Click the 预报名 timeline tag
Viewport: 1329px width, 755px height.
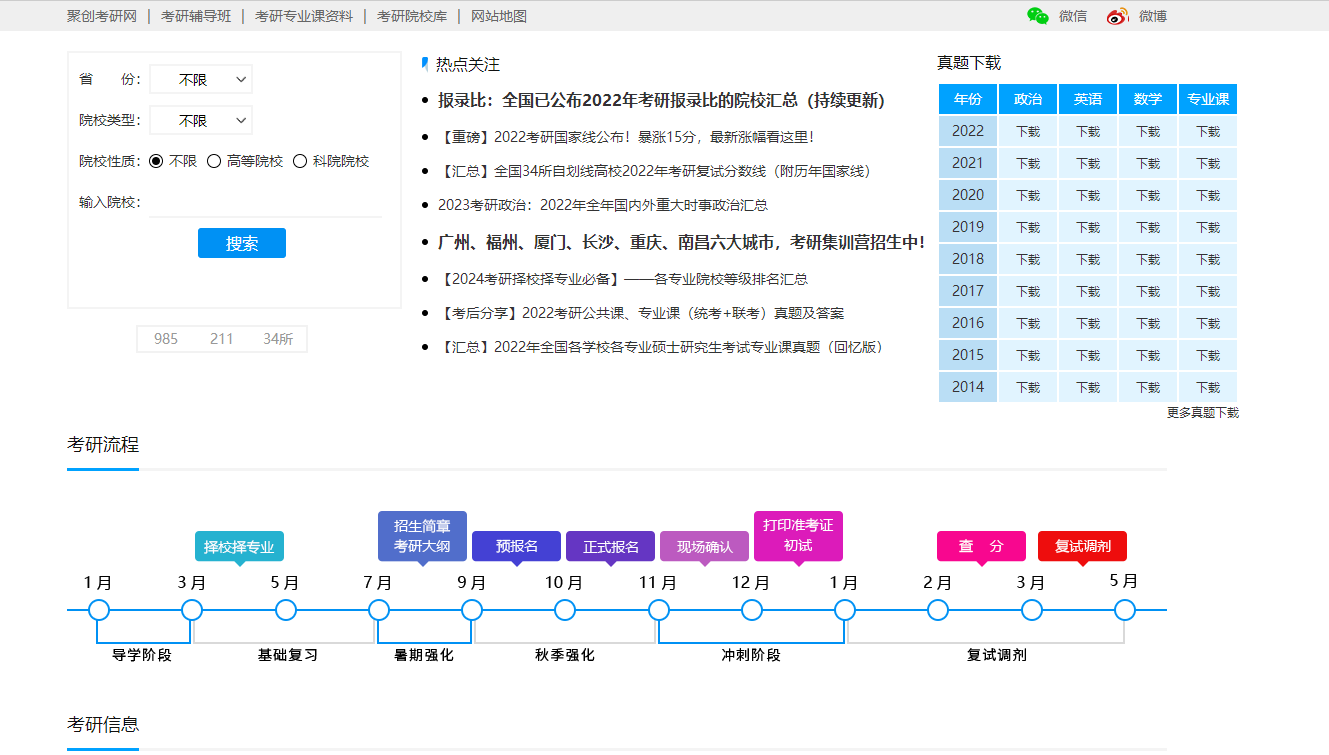(x=516, y=546)
